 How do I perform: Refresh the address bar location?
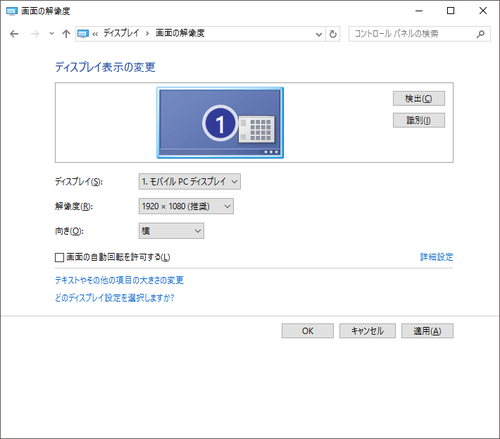[333, 34]
